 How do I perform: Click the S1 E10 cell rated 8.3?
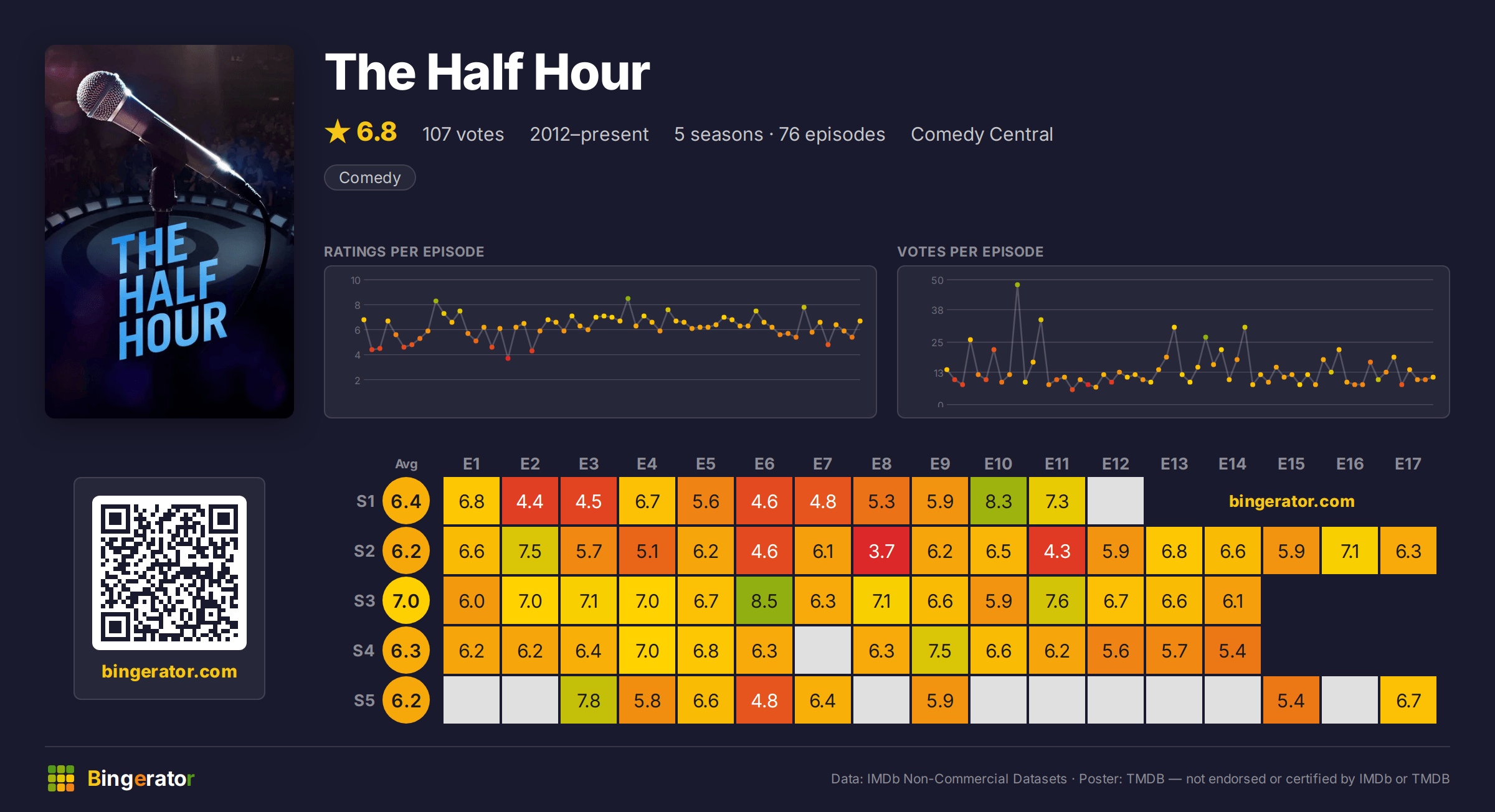[999, 501]
